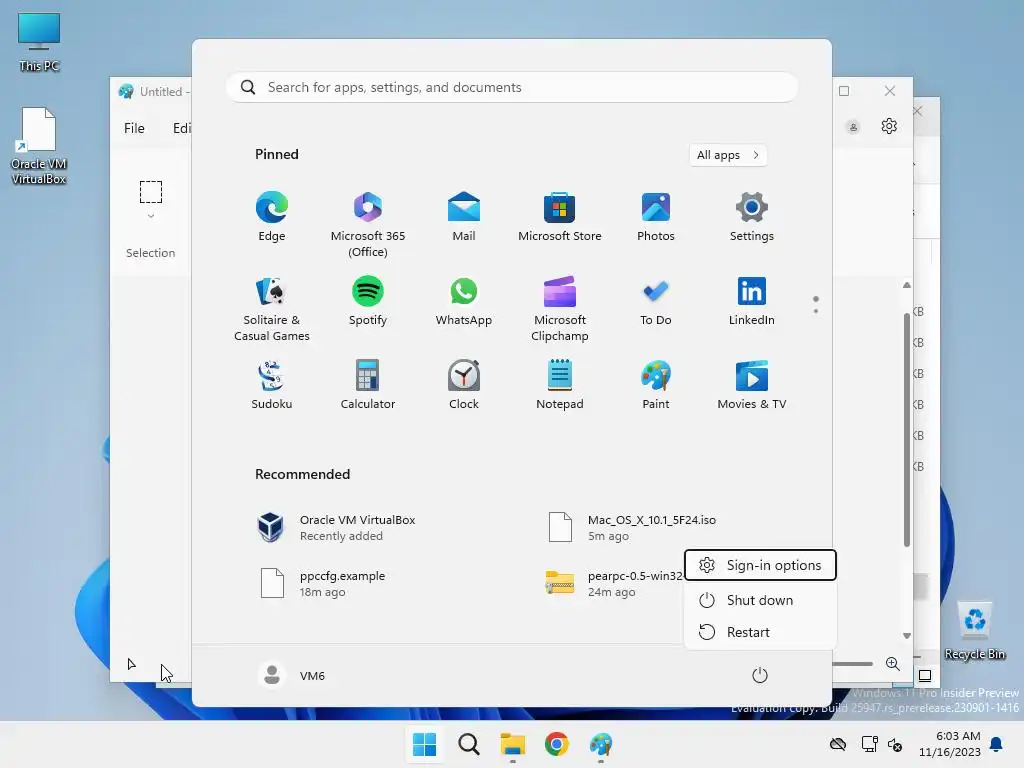
Task: Launch Spotify
Action: 368,301
